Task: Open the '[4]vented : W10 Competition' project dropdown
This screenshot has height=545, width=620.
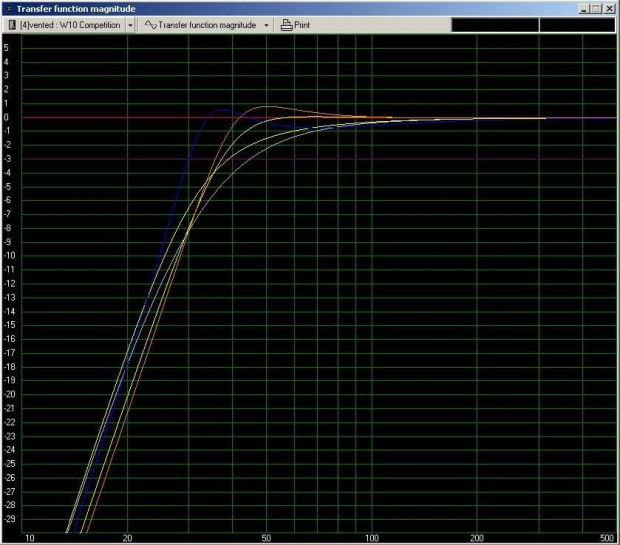Action: tap(130, 25)
